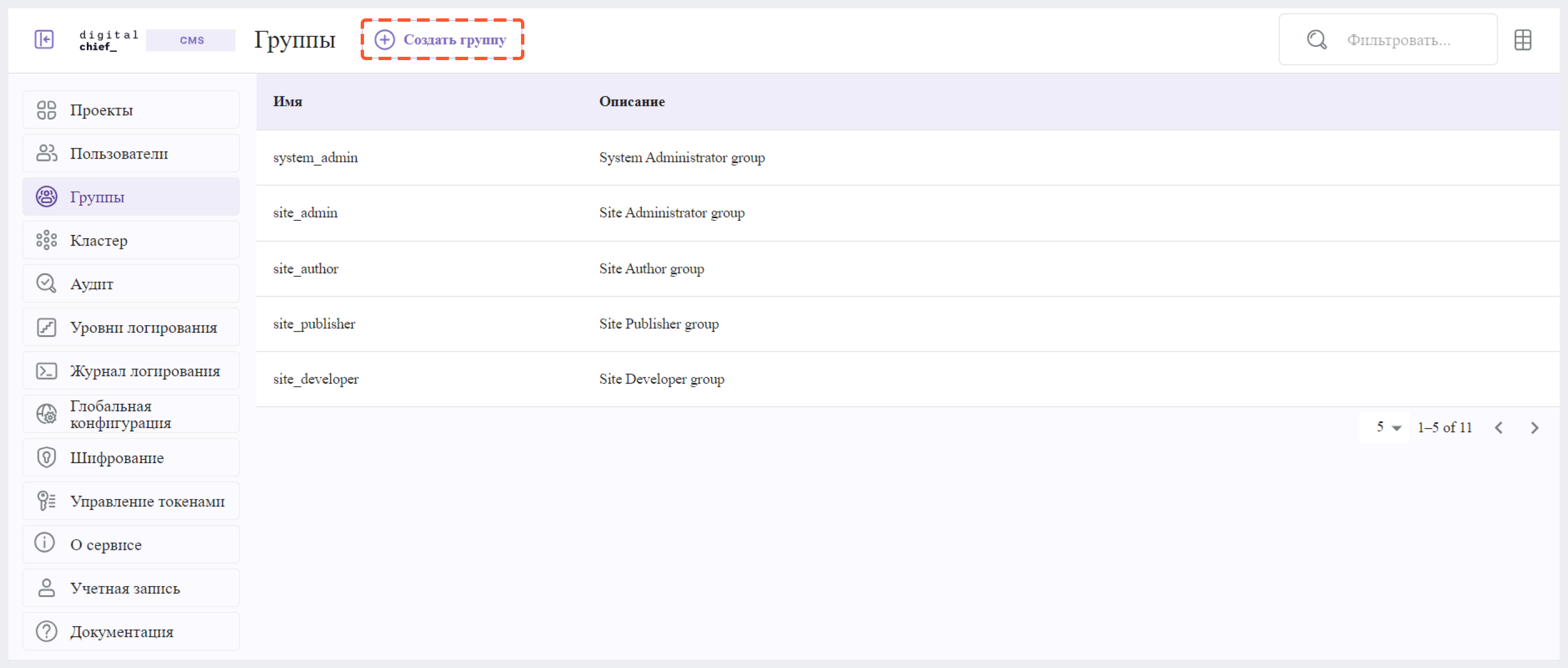Open the site_developer group row
Screen dimensions: 1568x668
(x=907, y=379)
